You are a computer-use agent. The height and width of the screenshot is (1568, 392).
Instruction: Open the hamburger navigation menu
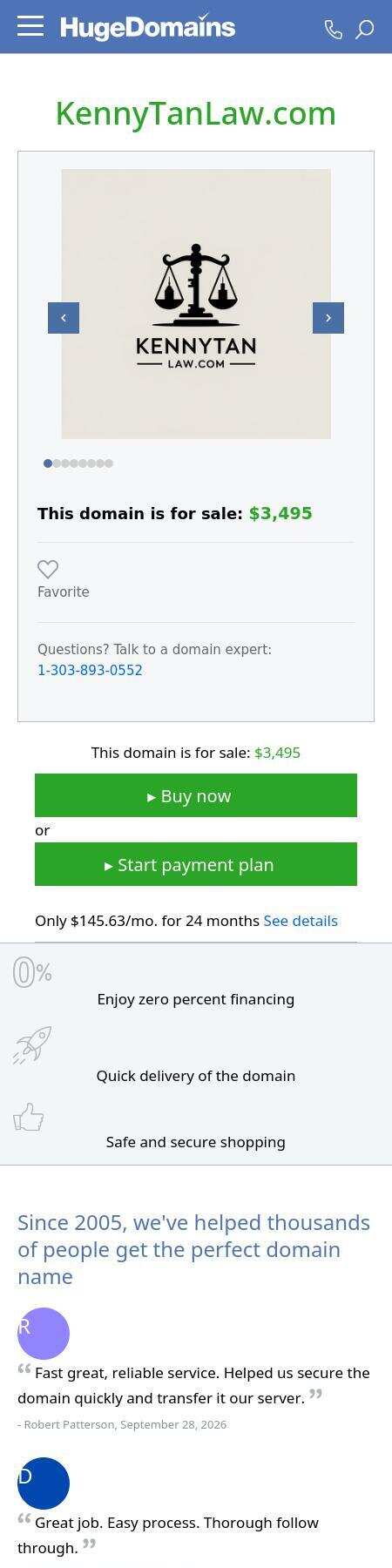pos(30,26)
